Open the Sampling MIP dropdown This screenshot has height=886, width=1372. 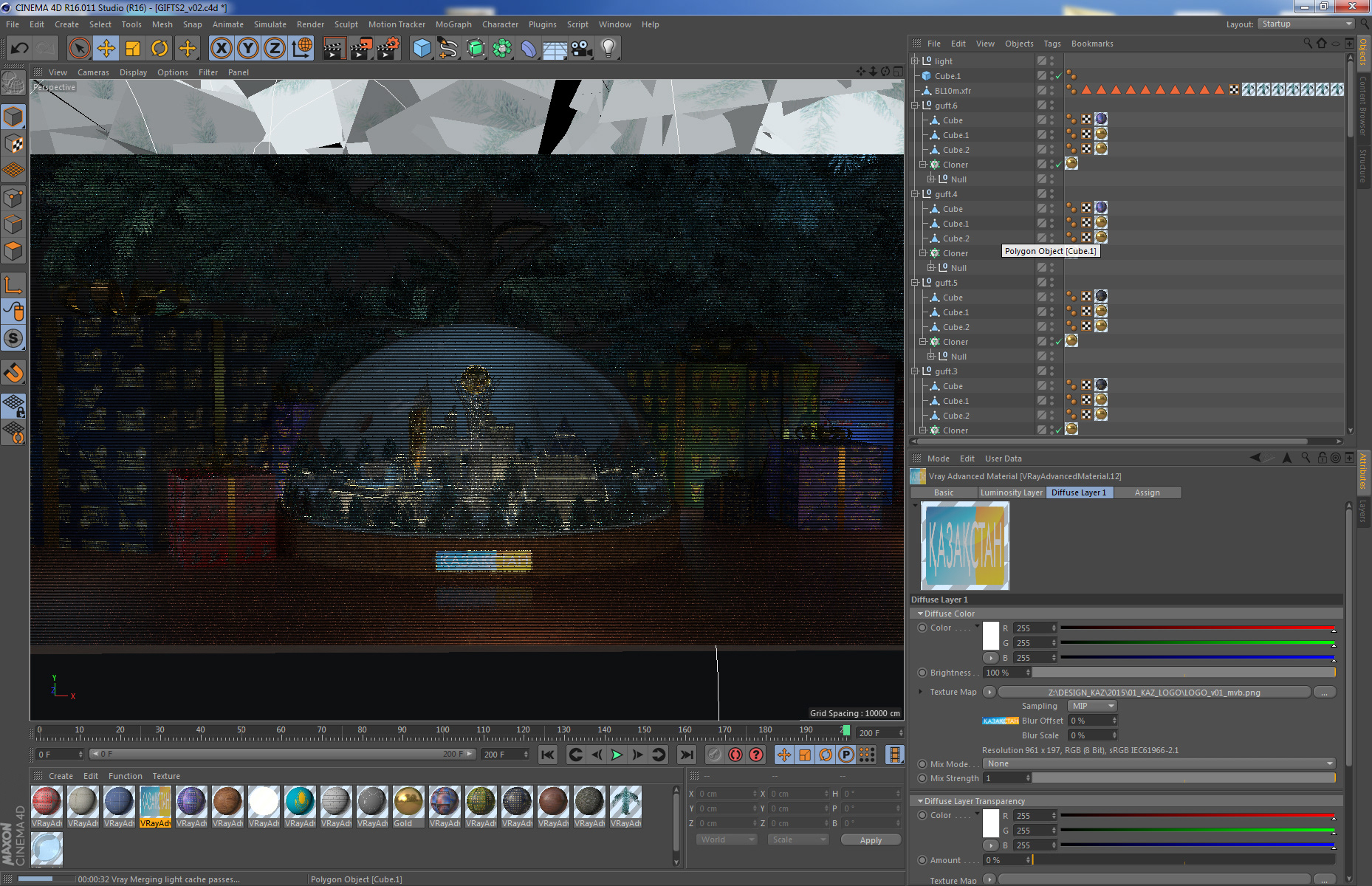[1091, 706]
